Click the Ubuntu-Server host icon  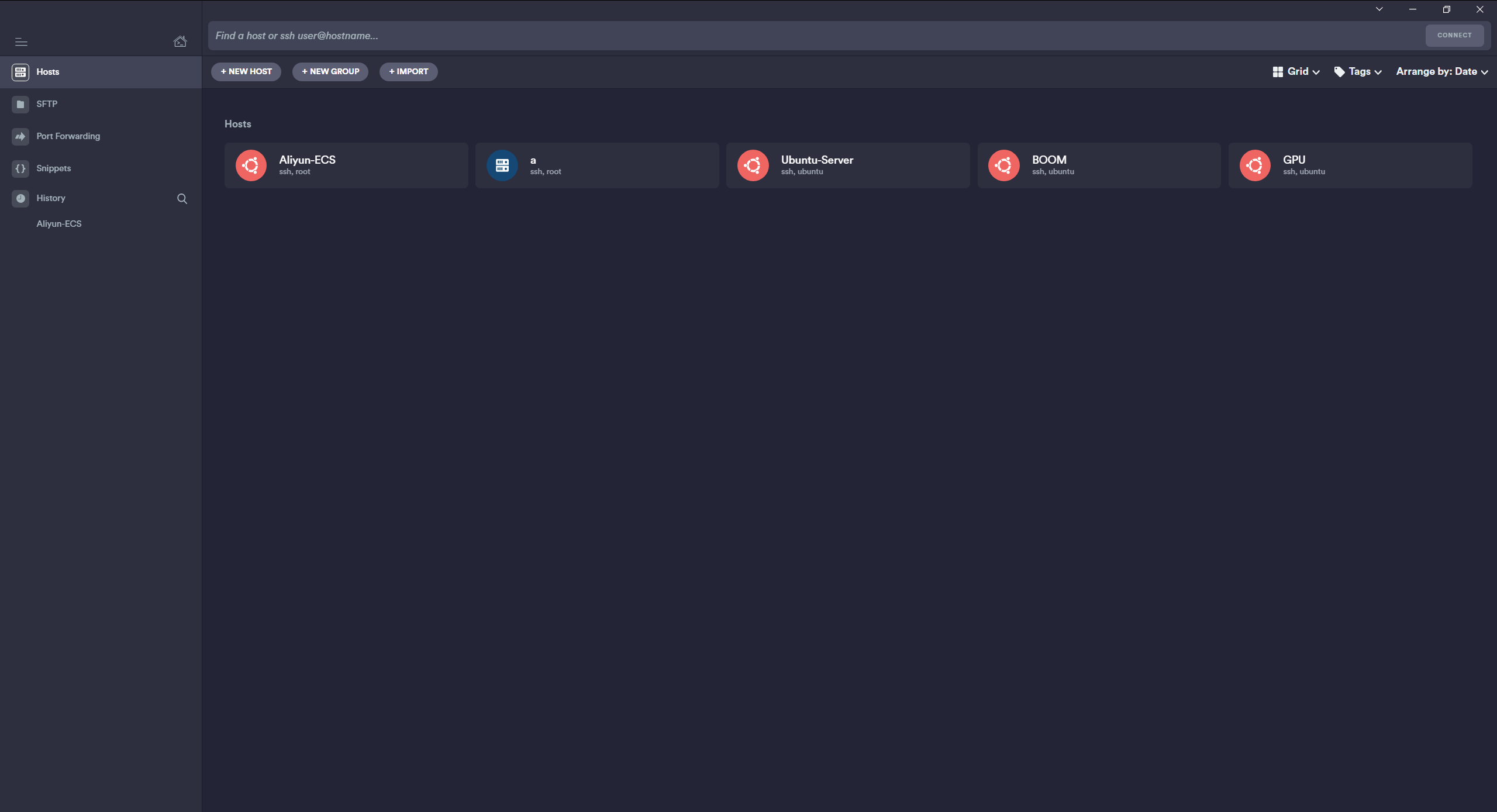(x=753, y=166)
